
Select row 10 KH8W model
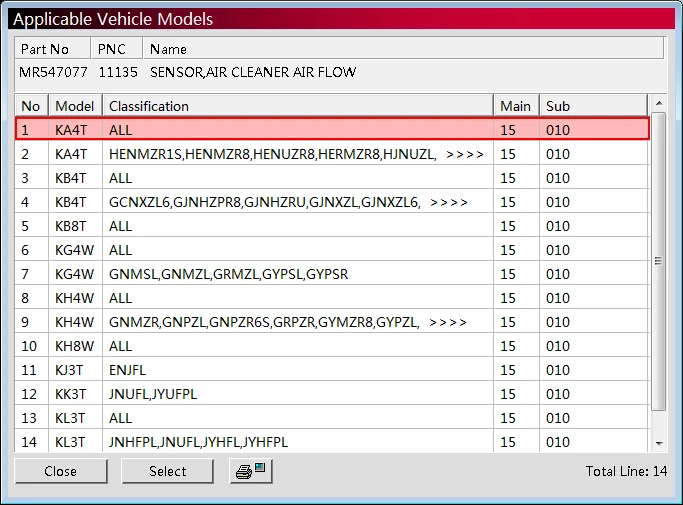point(74,346)
